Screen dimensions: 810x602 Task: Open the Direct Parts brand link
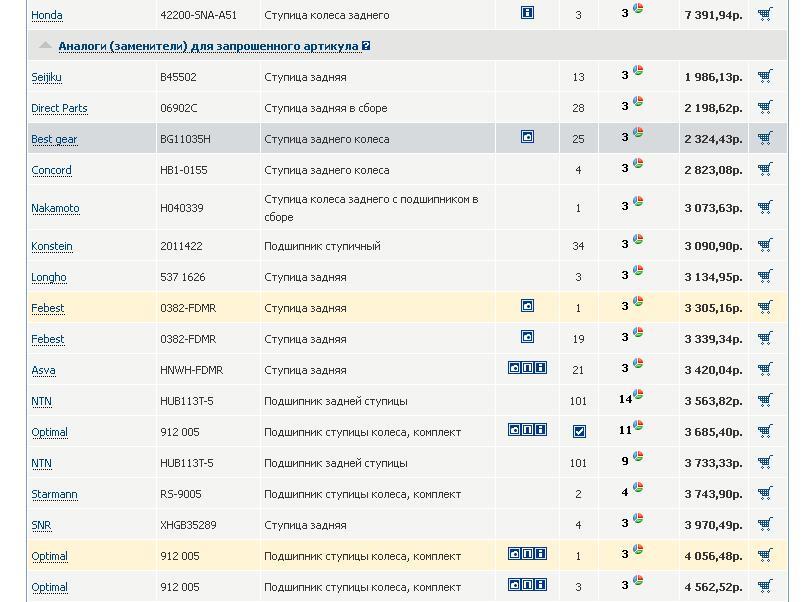(59, 109)
